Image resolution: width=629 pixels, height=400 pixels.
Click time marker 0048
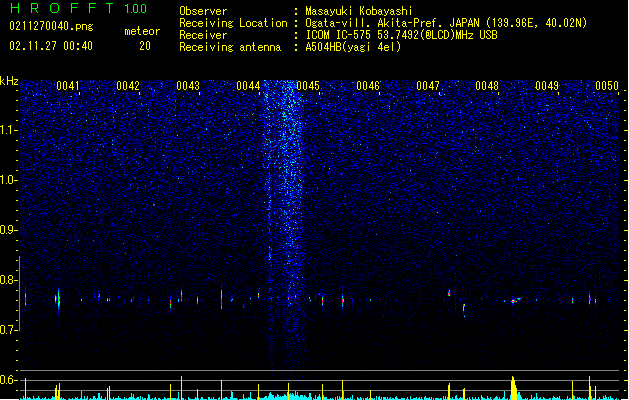coord(487,86)
